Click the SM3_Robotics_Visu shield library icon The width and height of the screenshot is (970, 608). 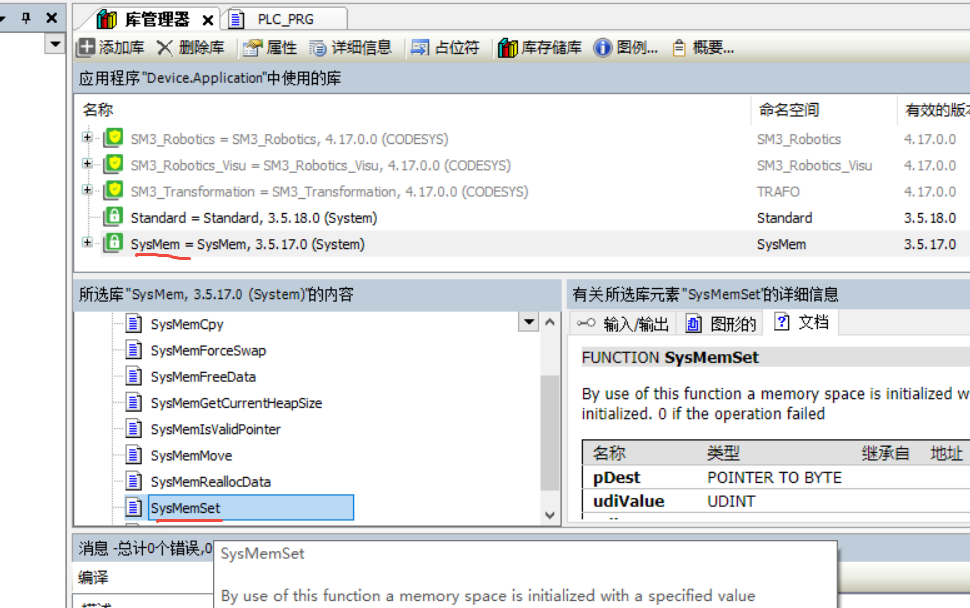click(113, 164)
